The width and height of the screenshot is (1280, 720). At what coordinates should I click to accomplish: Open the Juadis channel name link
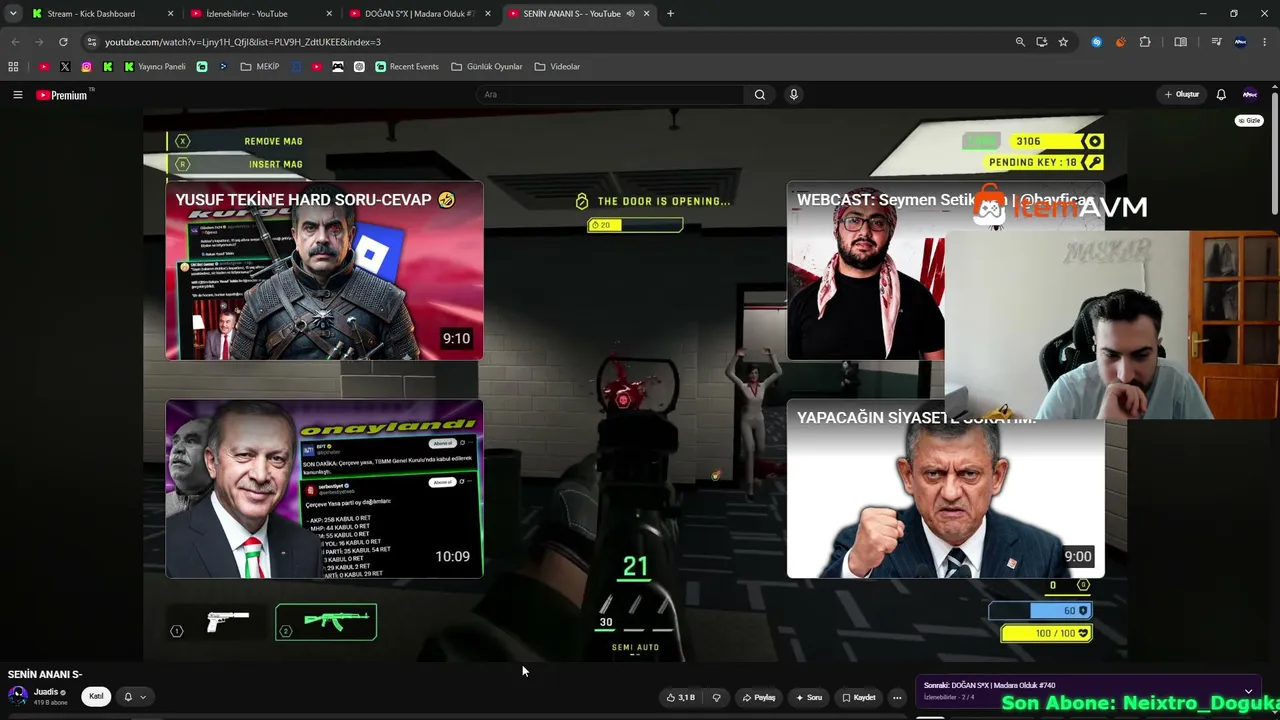46,692
